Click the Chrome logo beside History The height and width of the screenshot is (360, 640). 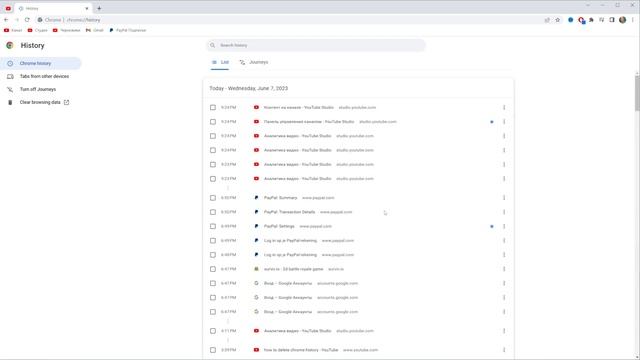(x=10, y=45)
